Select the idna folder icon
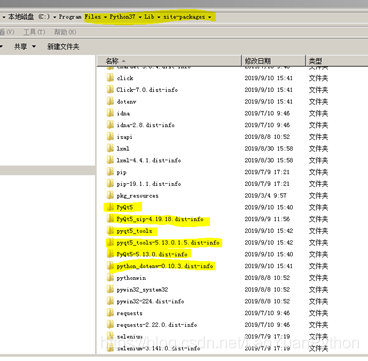This screenshot has height=361, width=368. 110,113
